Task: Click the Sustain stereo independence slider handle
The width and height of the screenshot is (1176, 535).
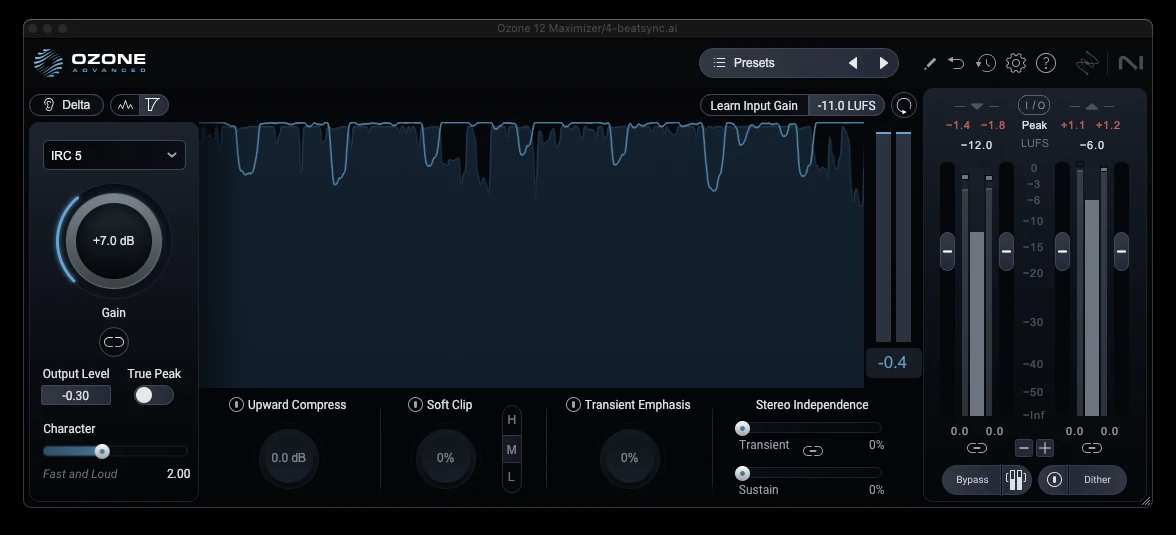Action: [x=742, y=473]
